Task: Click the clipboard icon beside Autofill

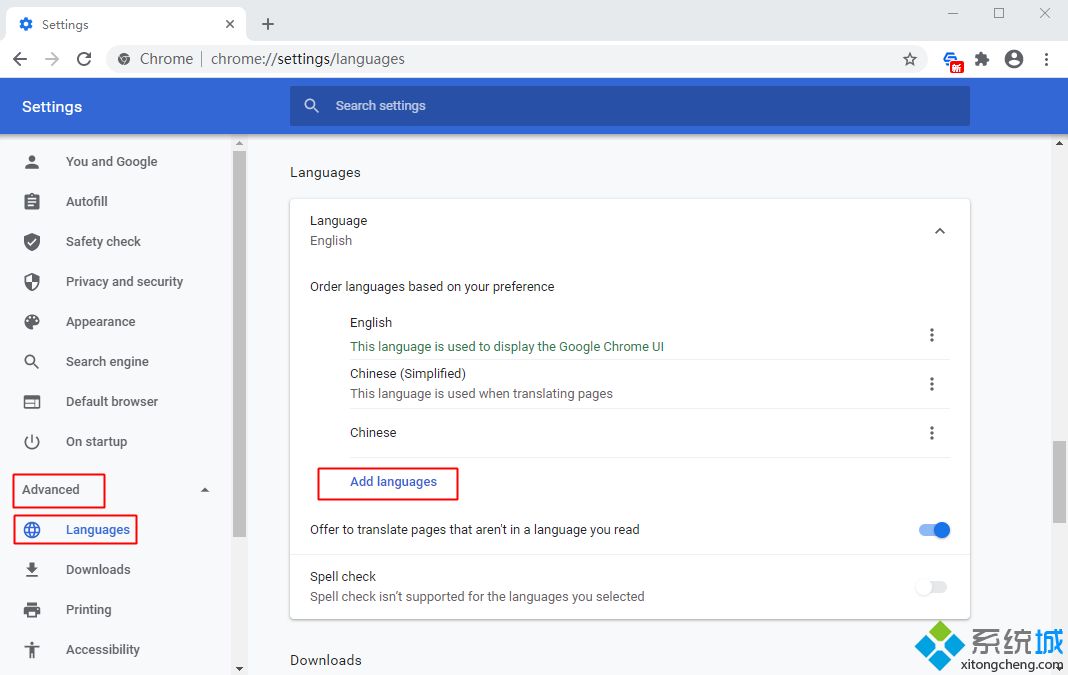Action: coord(32,202)
